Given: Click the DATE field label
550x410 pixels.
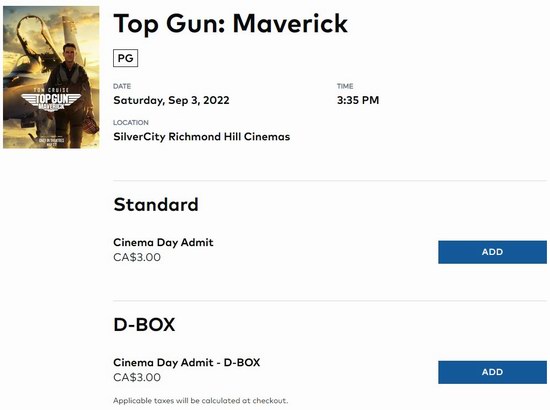Looking at the screenshot, I should pos(122,86).
